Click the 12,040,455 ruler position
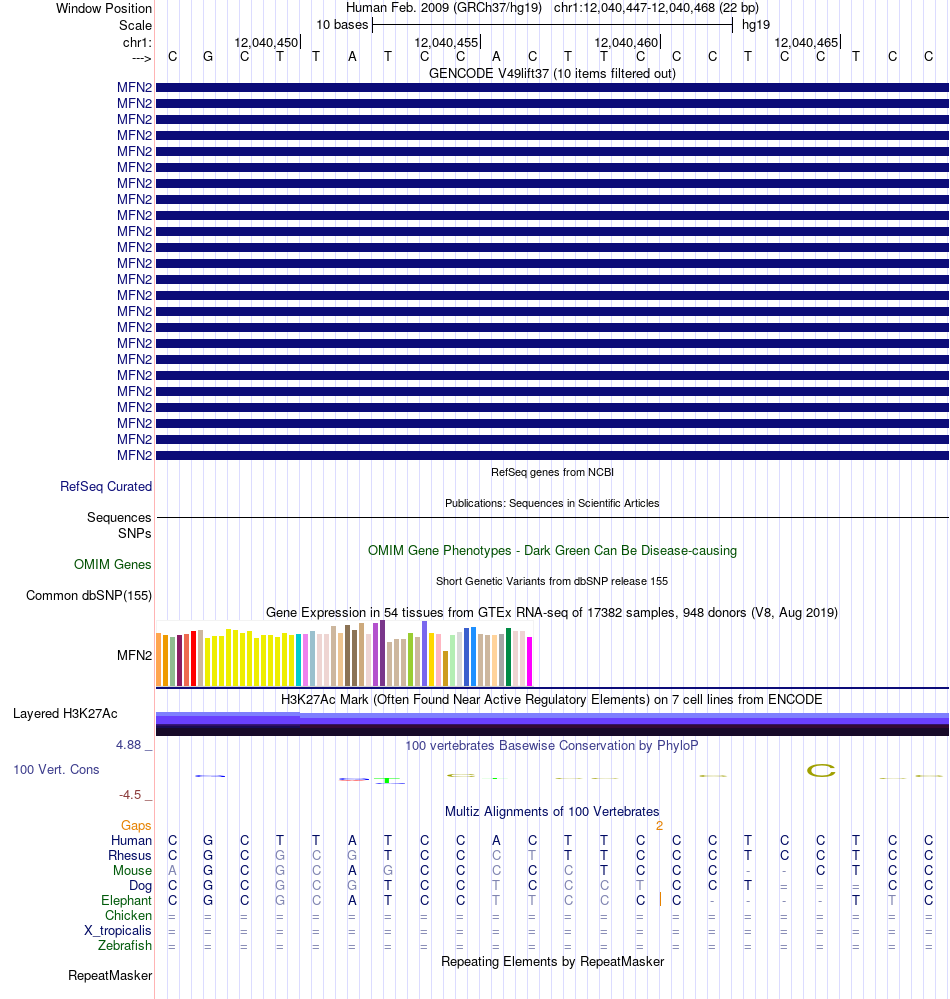Viewport: 950px width, 999px height. point(446,43)
